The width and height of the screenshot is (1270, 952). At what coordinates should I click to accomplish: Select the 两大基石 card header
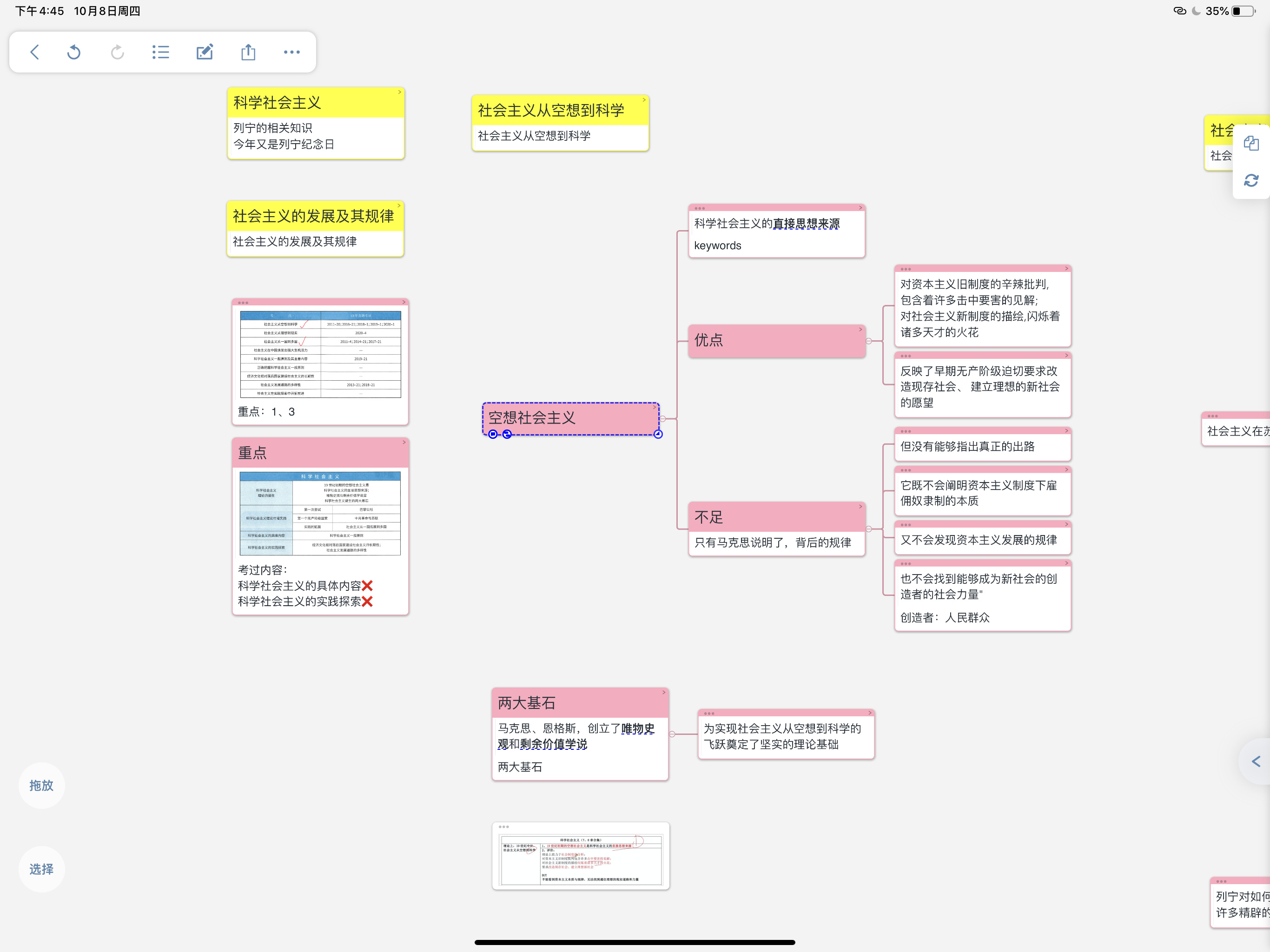point(580,703)
